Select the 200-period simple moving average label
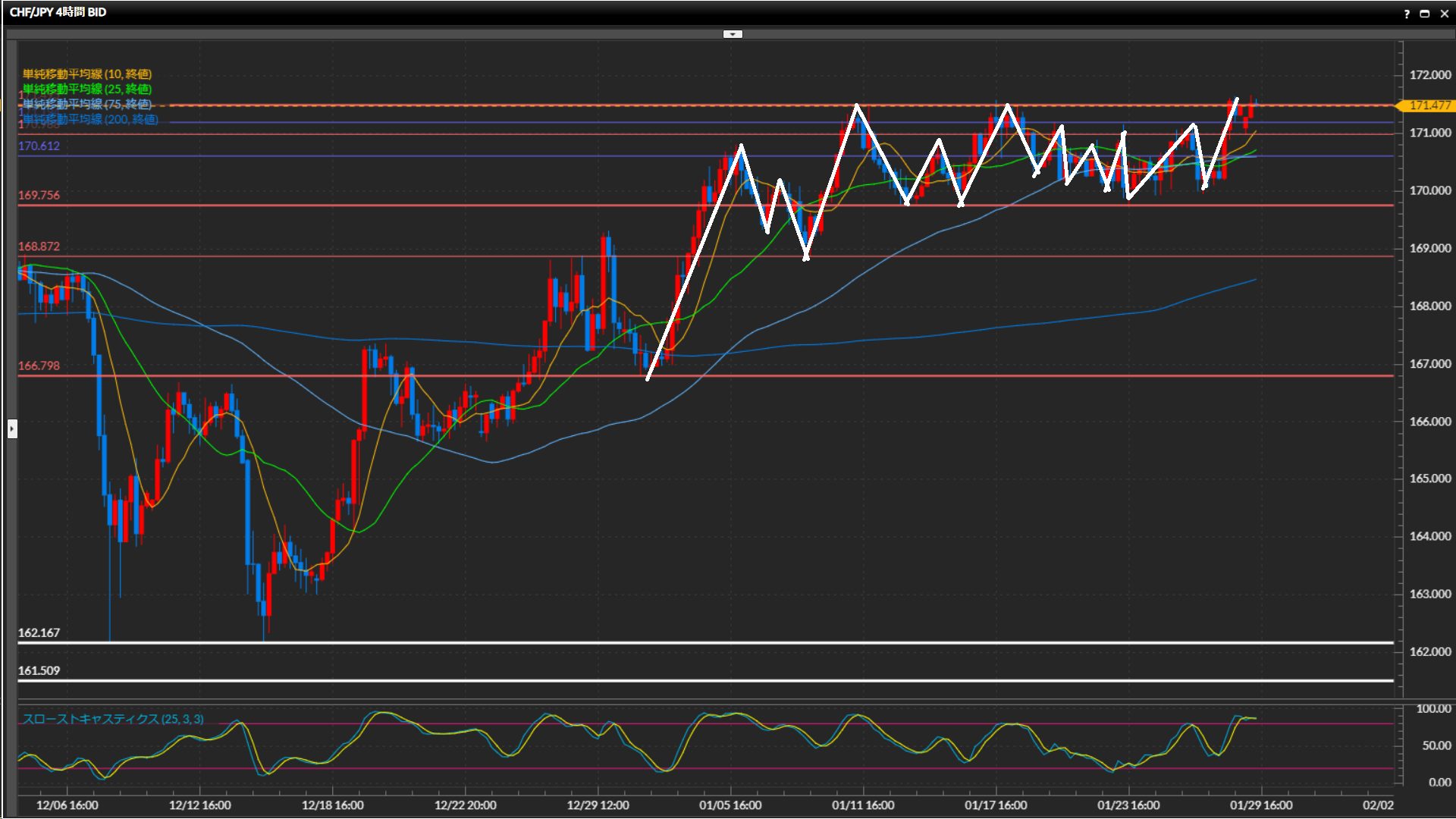1456x819 pixels. (x=90, y=119)
